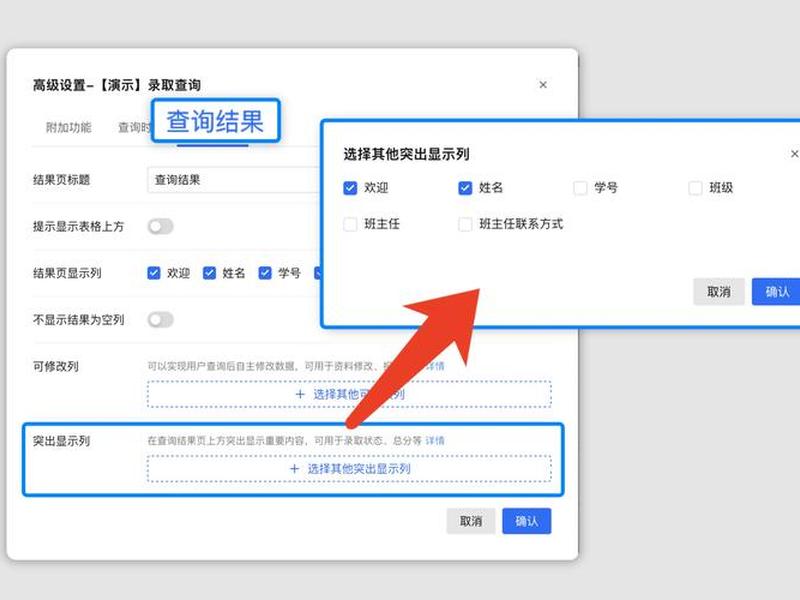Uncheck 欢迎 in 结果页显示列 row
Screen dimensions: 800x600
(x=154, y=273)
